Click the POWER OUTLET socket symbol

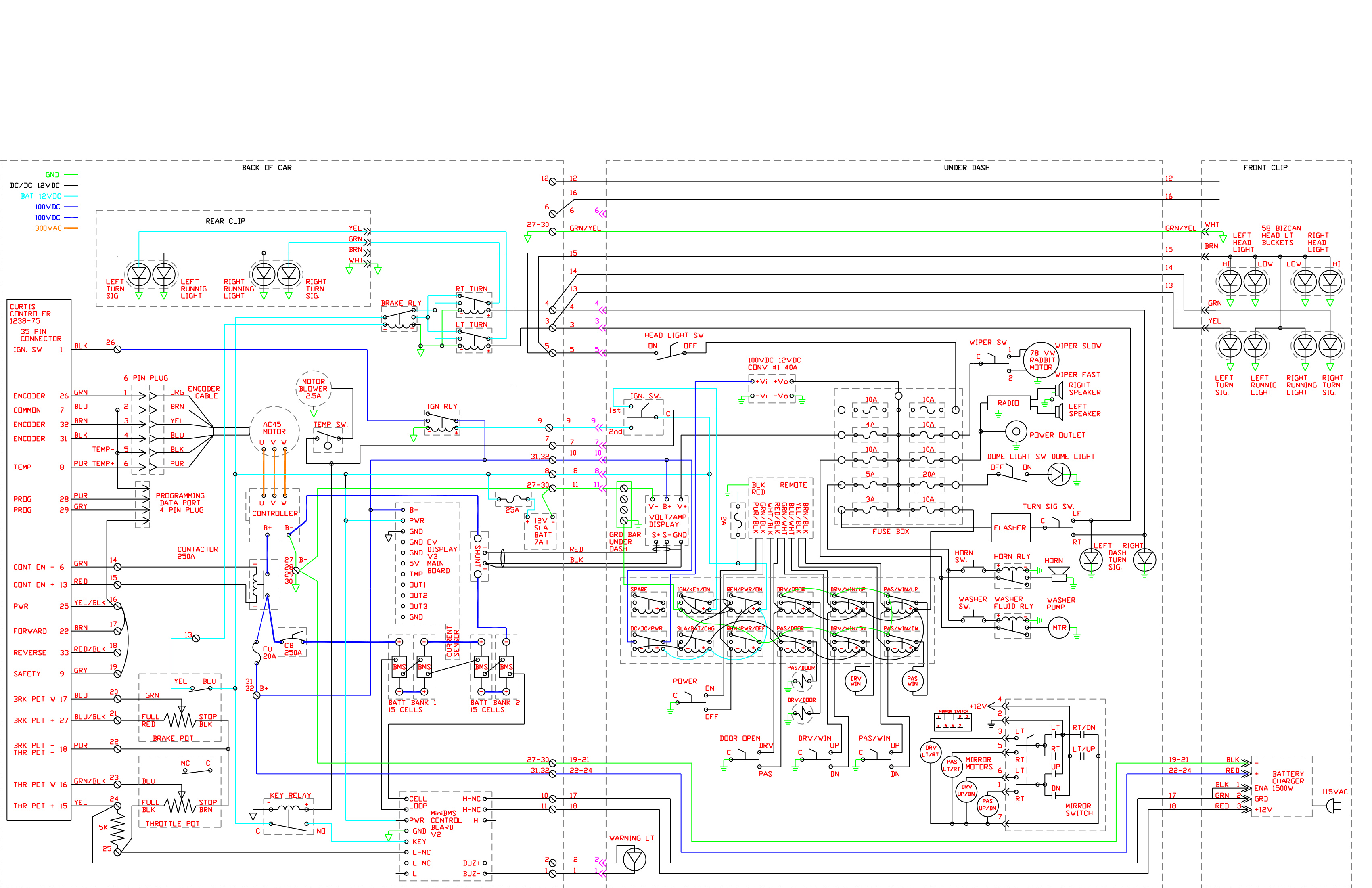click(x=1016, y=431)
